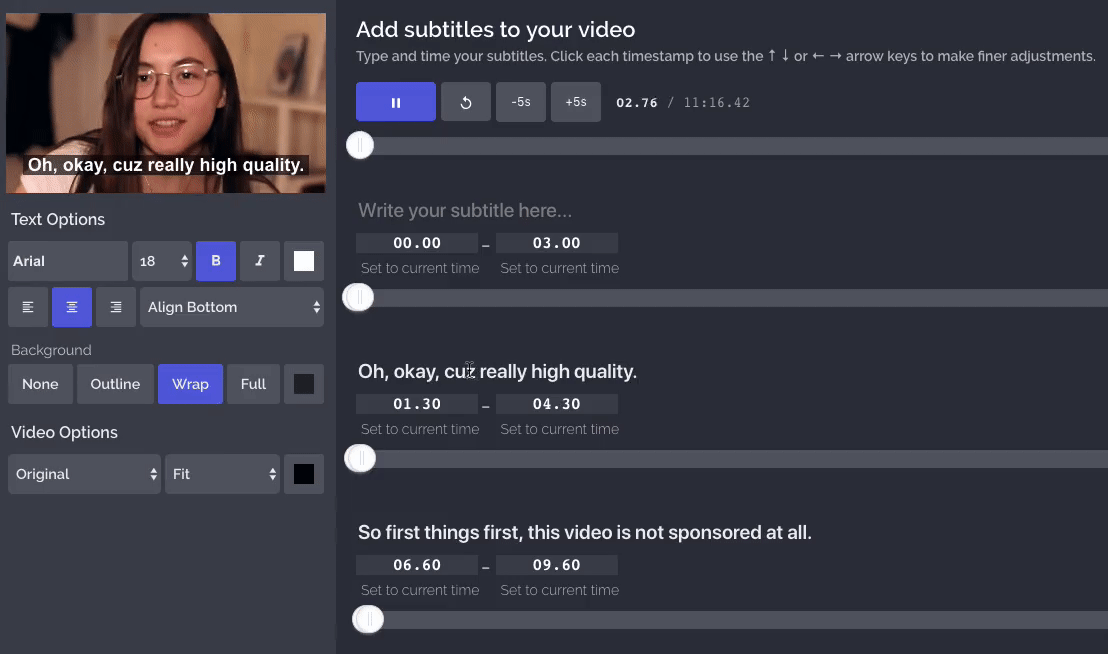The height and width of the screenshot is (654, 1108).
Task: Open the Arial font dropdown
Action: pos(68,261)
